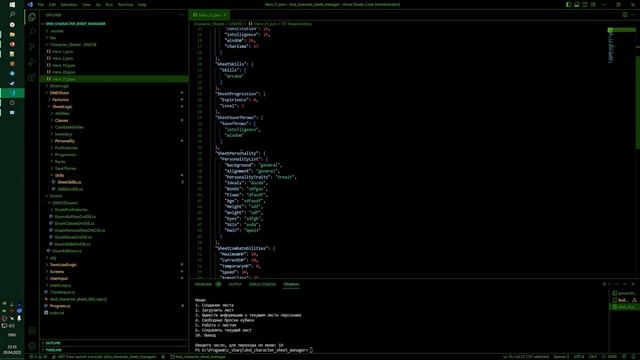
Task: Select the Terminal panel tab
Action: pos(291,284)
